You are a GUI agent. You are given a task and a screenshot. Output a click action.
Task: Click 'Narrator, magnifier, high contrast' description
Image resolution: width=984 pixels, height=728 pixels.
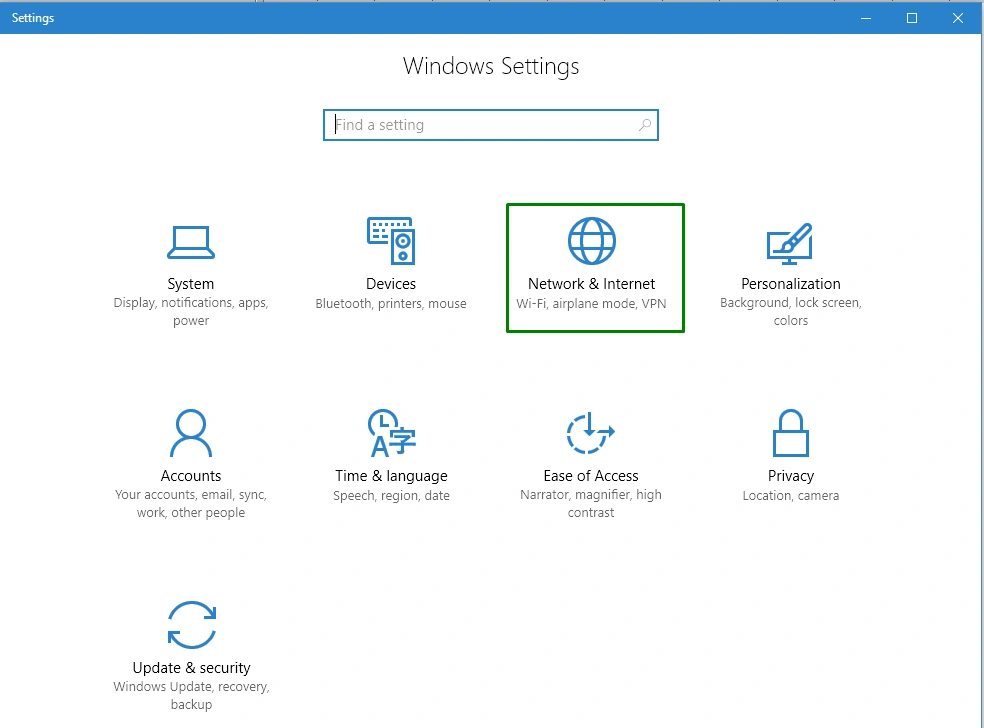(591, 503)
